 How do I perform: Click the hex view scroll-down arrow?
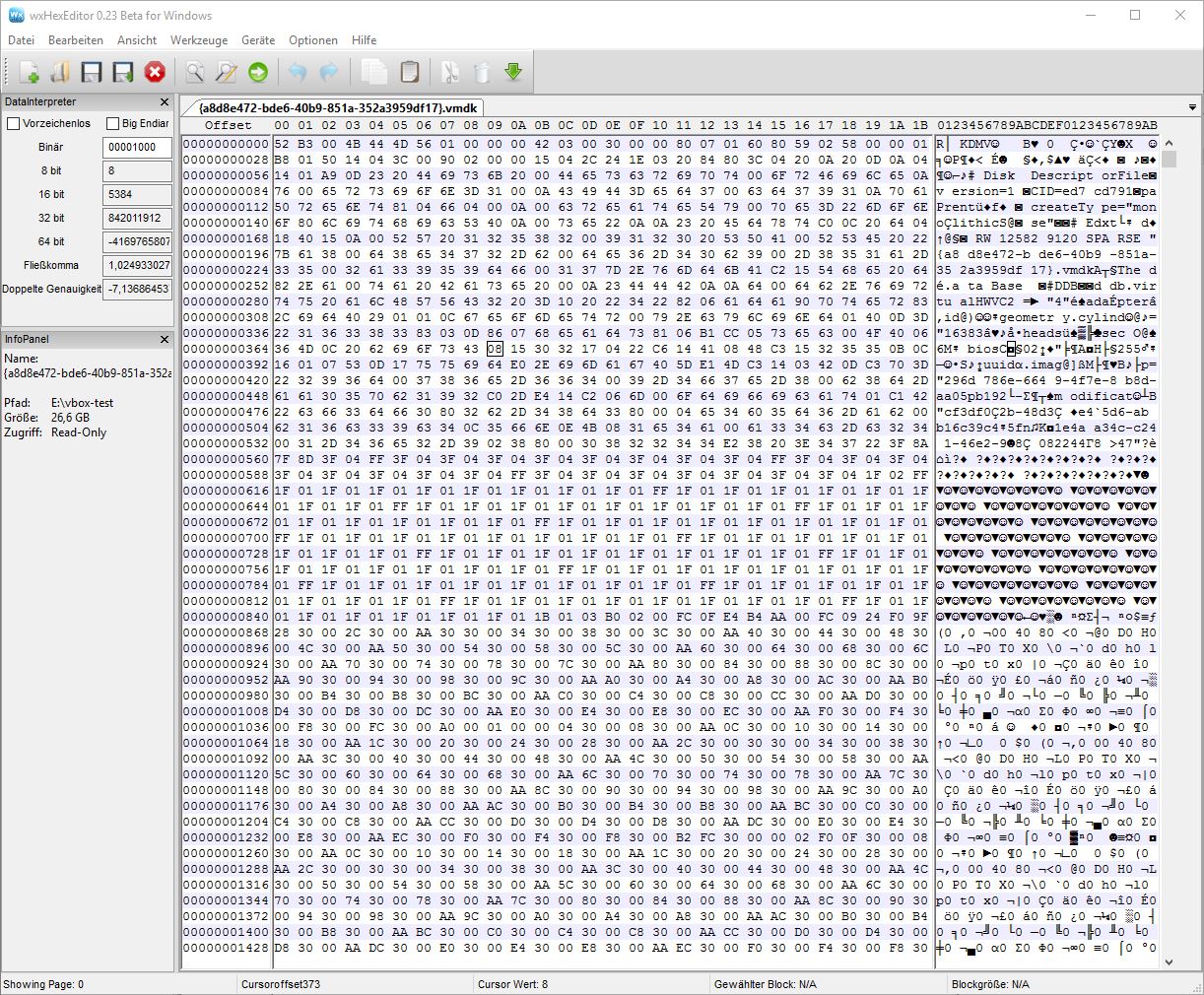click(x=1170, y=962)
